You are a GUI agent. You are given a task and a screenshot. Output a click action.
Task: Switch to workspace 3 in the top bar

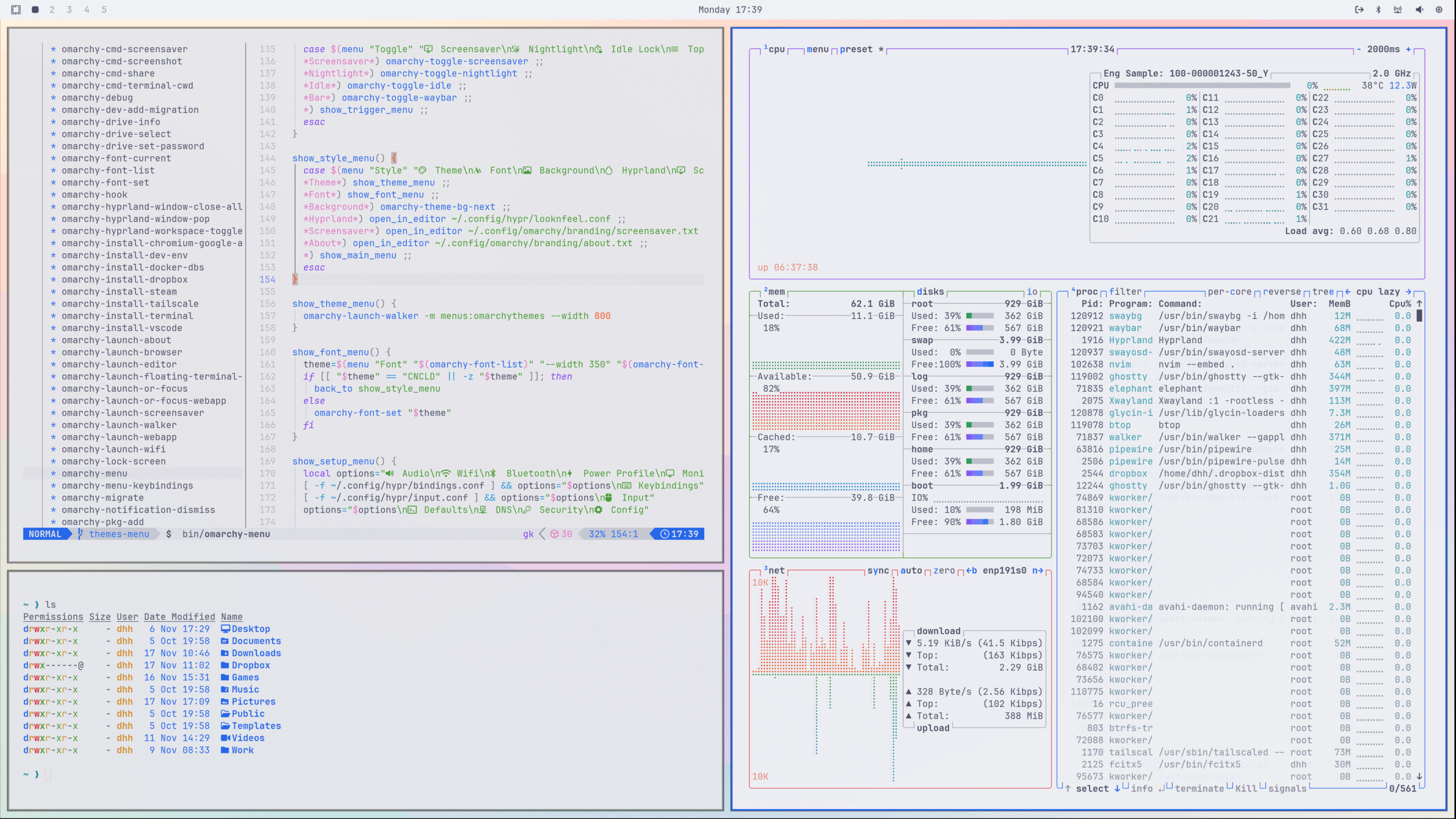click(x=69, y=10)
